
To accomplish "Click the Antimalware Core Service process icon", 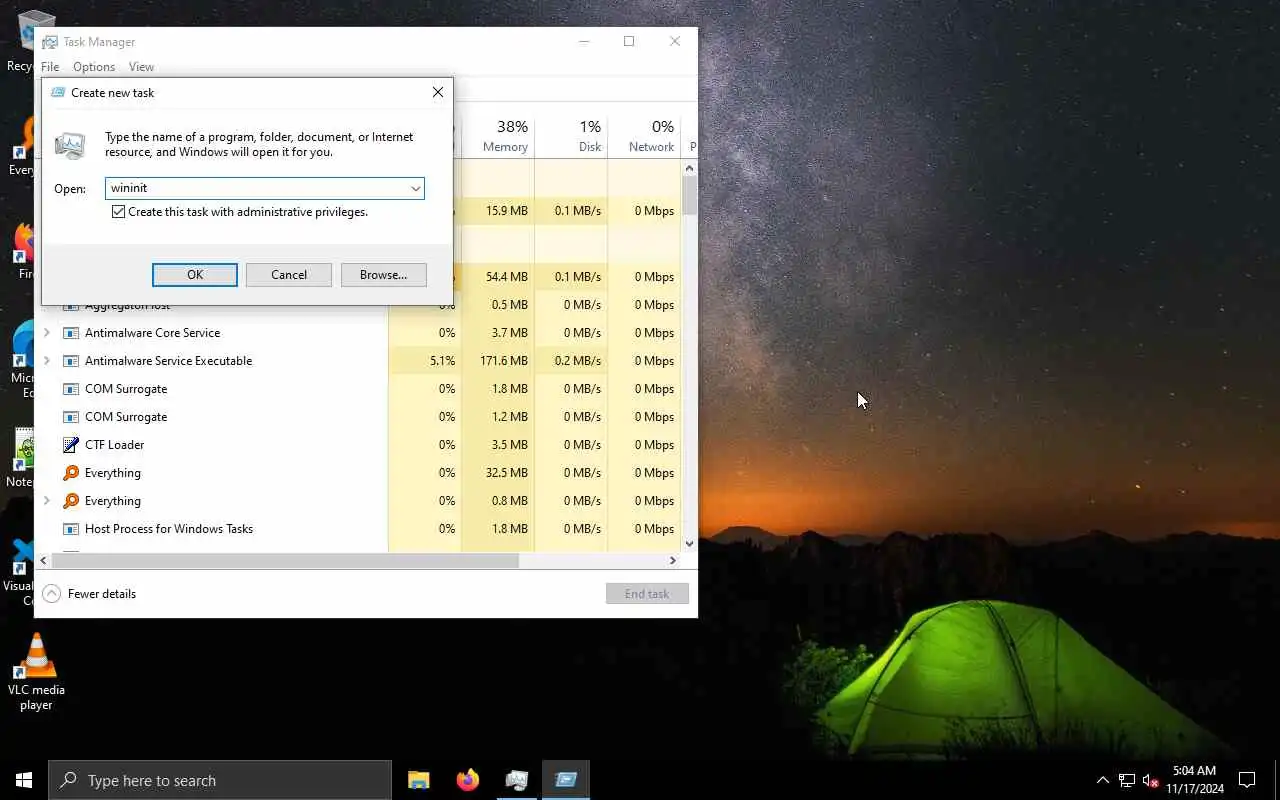I will (71, 333).
